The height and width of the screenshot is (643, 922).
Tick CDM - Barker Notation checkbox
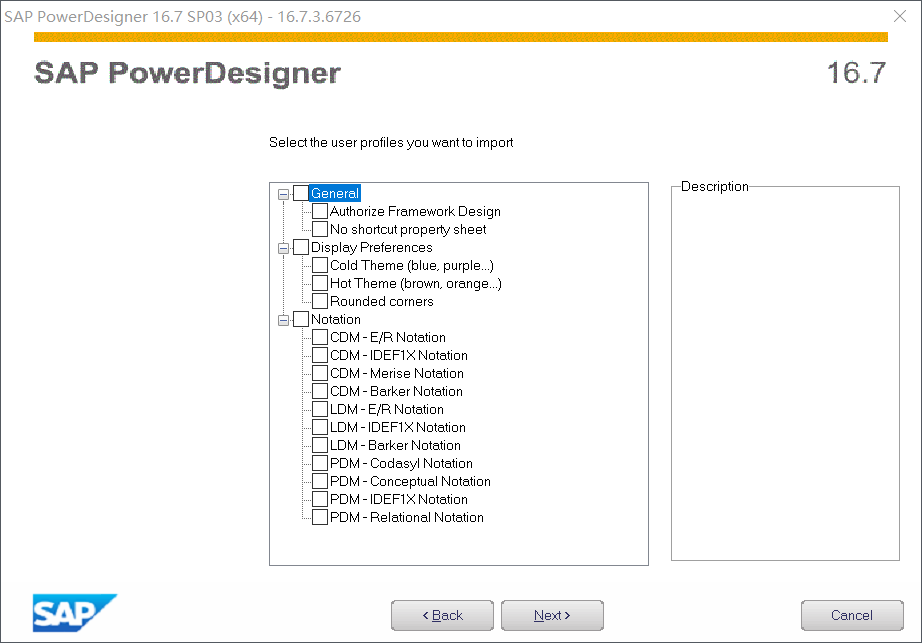coord(320,391)
